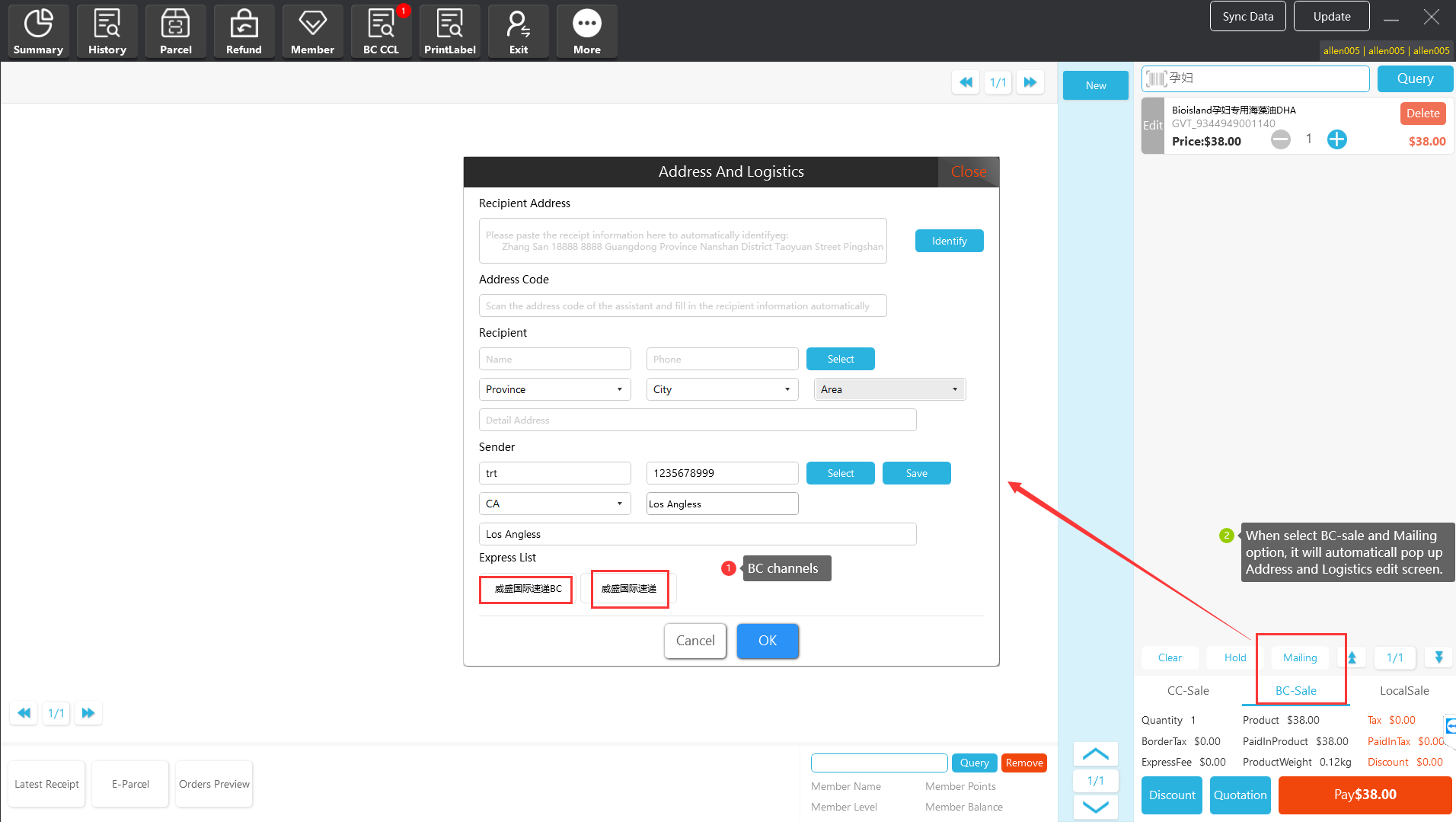The height and width of the screenshot is (822, 1456).
Task: Open the Refund bag icon
Action: (x=244, y=31)
